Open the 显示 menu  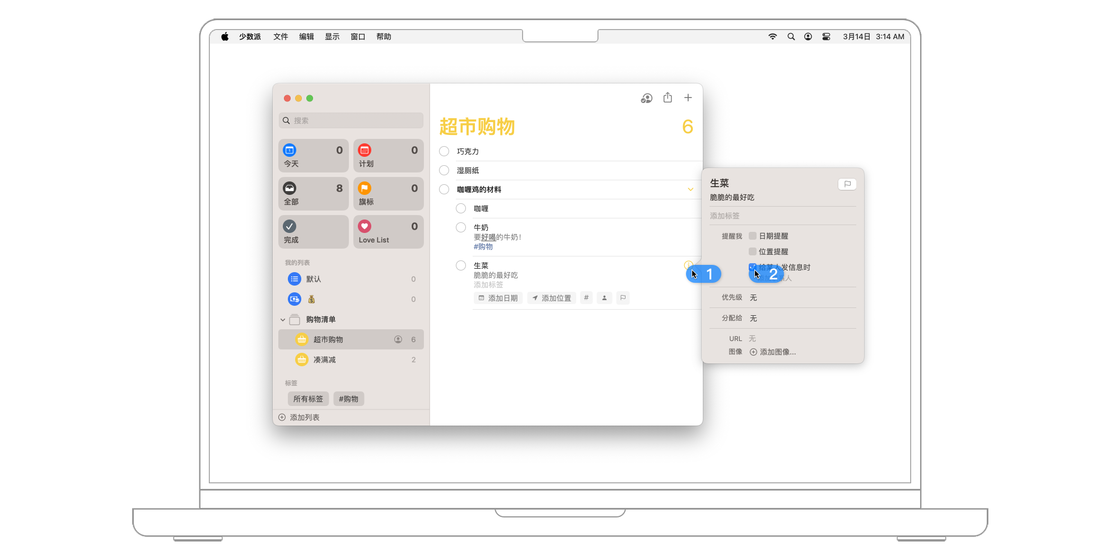332,36
